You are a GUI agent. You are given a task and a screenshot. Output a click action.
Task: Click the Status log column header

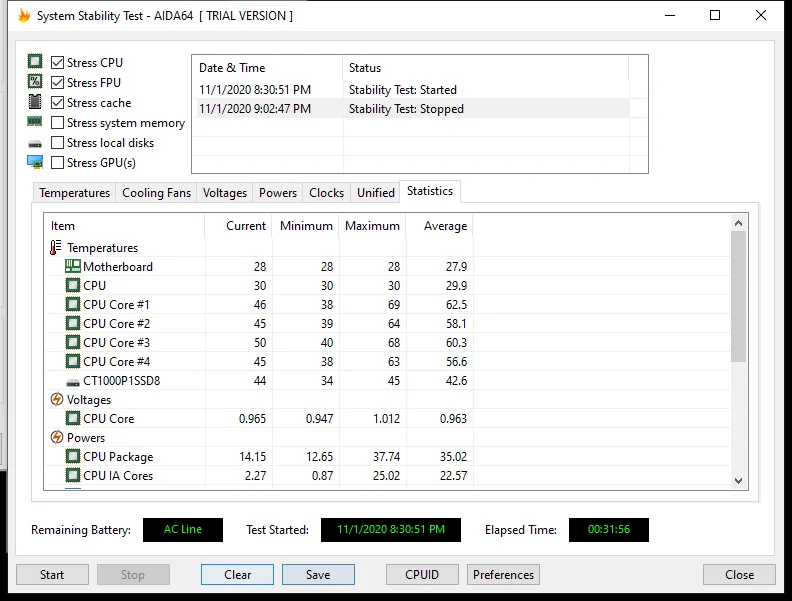click(x=486, y=68)
